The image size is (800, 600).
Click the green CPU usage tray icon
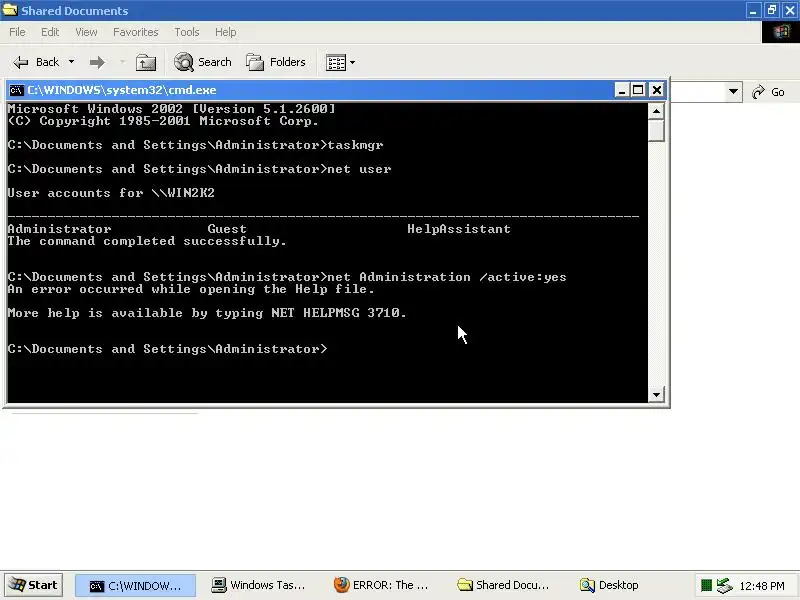tap(706, 586)
